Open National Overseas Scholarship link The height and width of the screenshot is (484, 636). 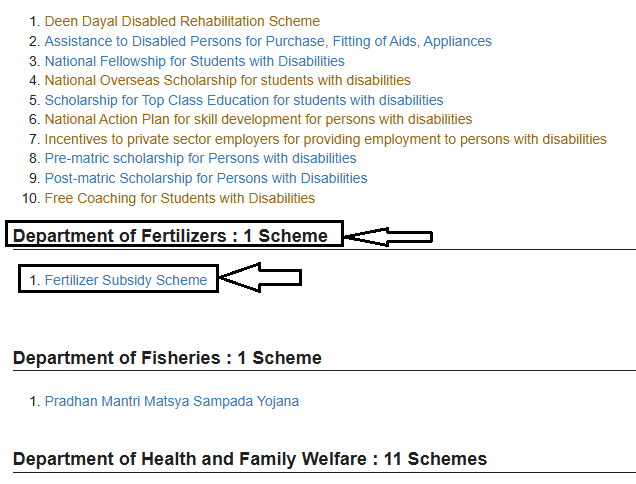(228, 80)
